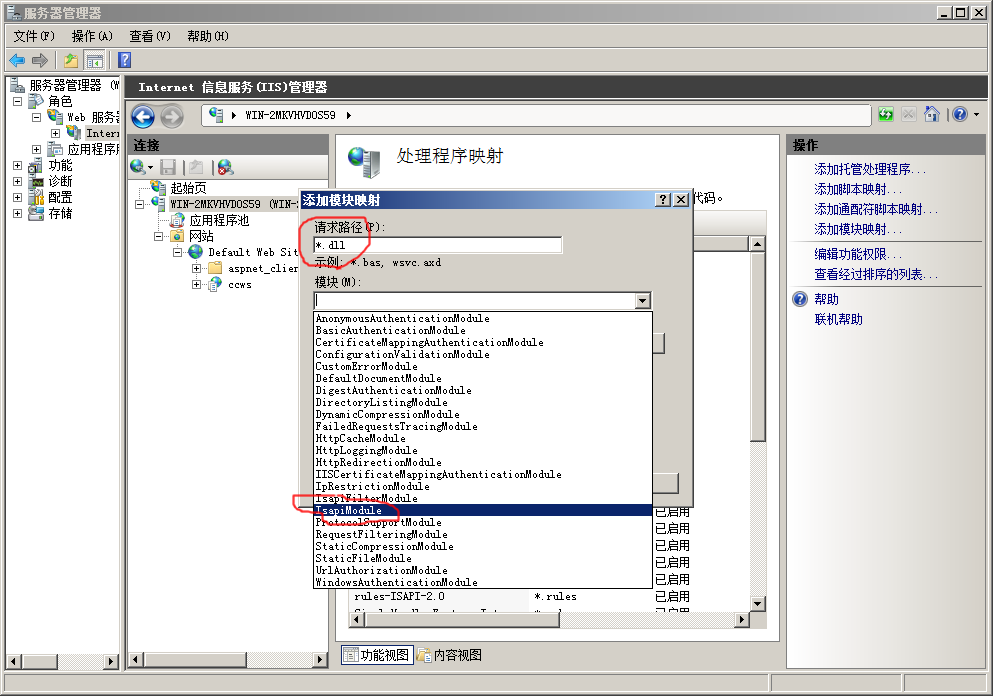This screenshot has width=993, height=696.
Task: Select 应用程序池 in the connections tree
Action: coord(219,220)
